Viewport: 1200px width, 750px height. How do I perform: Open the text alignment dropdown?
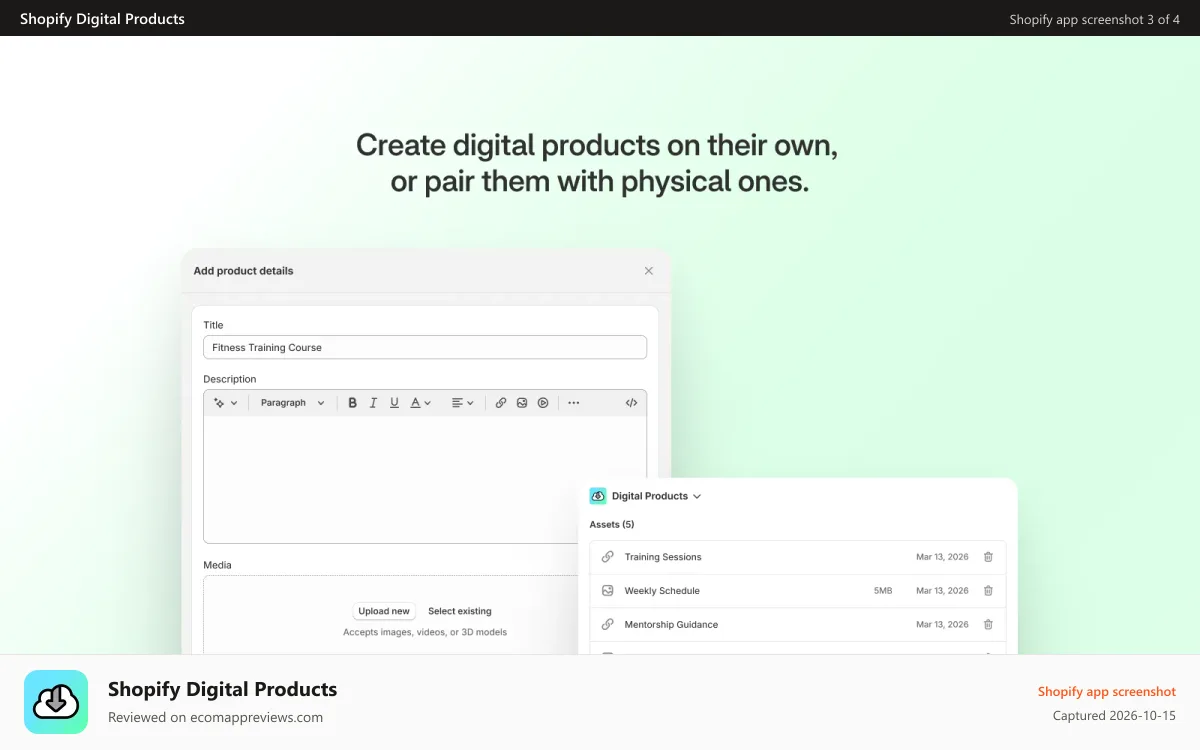(x=462, y=403)
